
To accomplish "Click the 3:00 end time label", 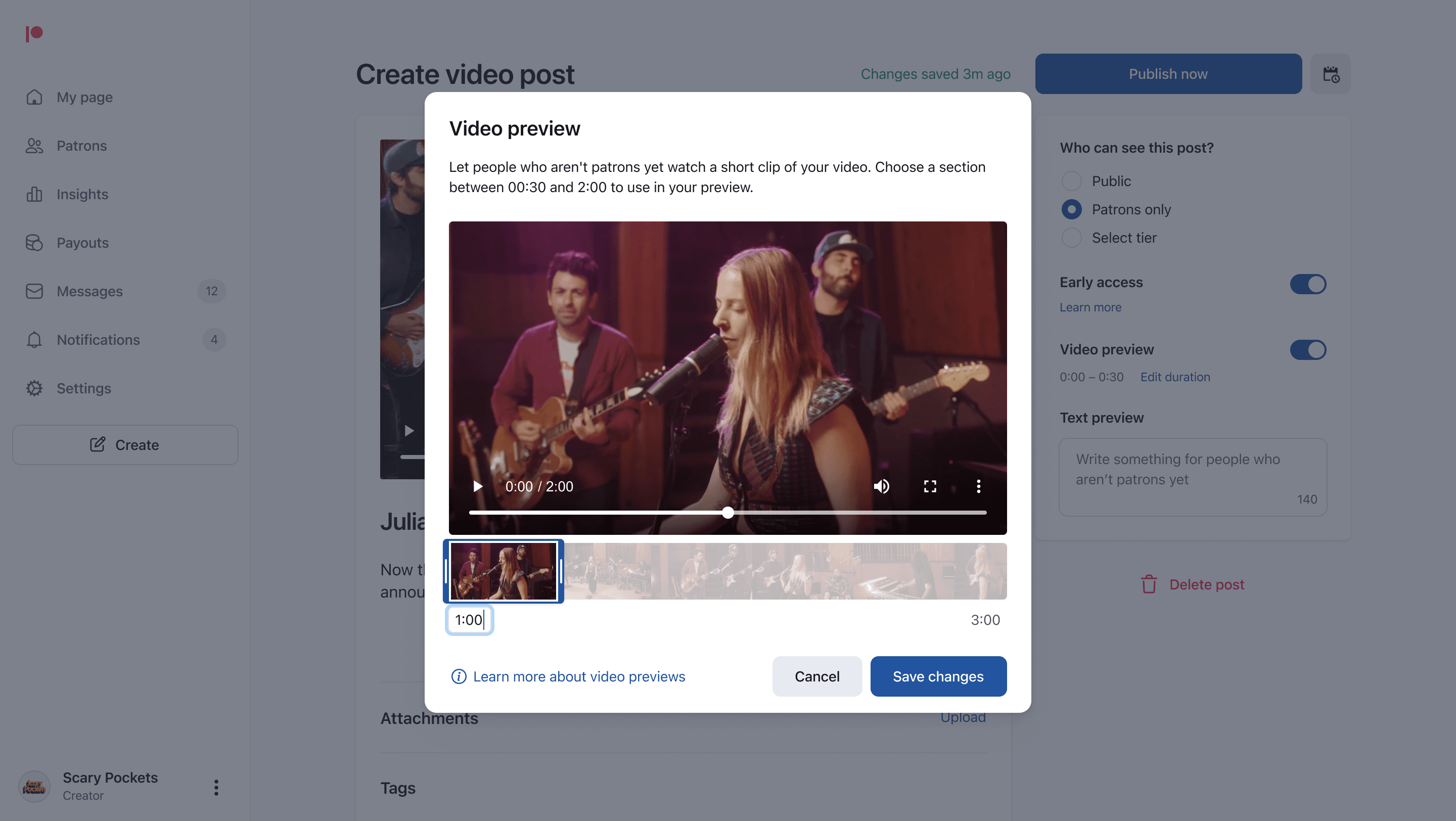I will pyautogui.click(x=985, y=620).
